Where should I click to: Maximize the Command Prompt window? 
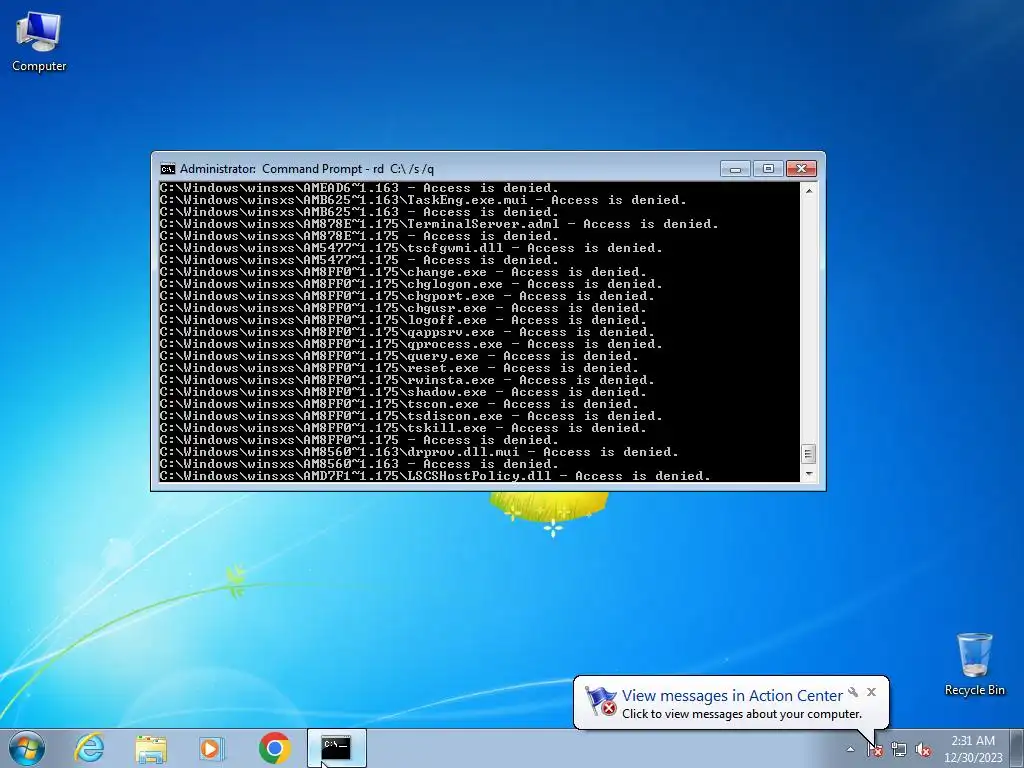click(768, 168)
